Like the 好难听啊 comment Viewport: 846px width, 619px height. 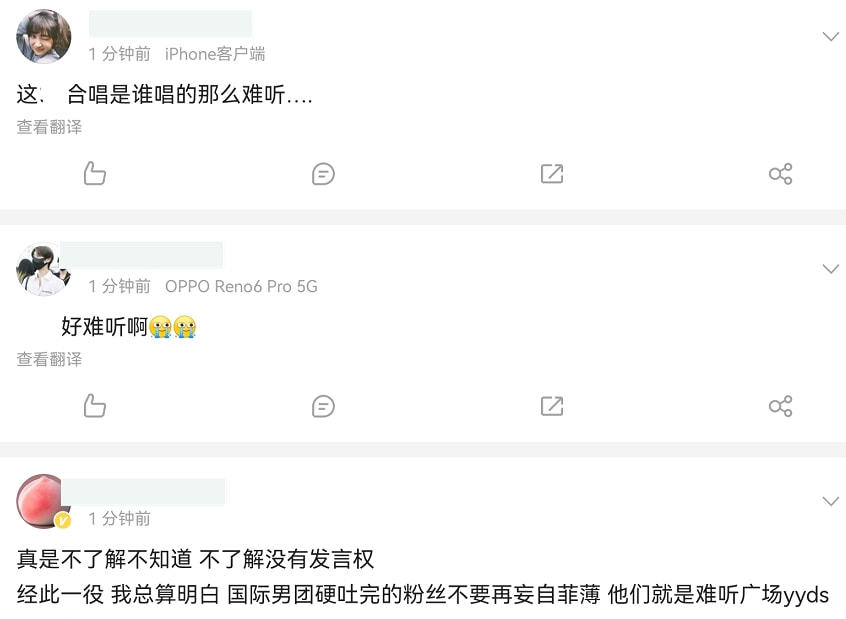point(94,405)
